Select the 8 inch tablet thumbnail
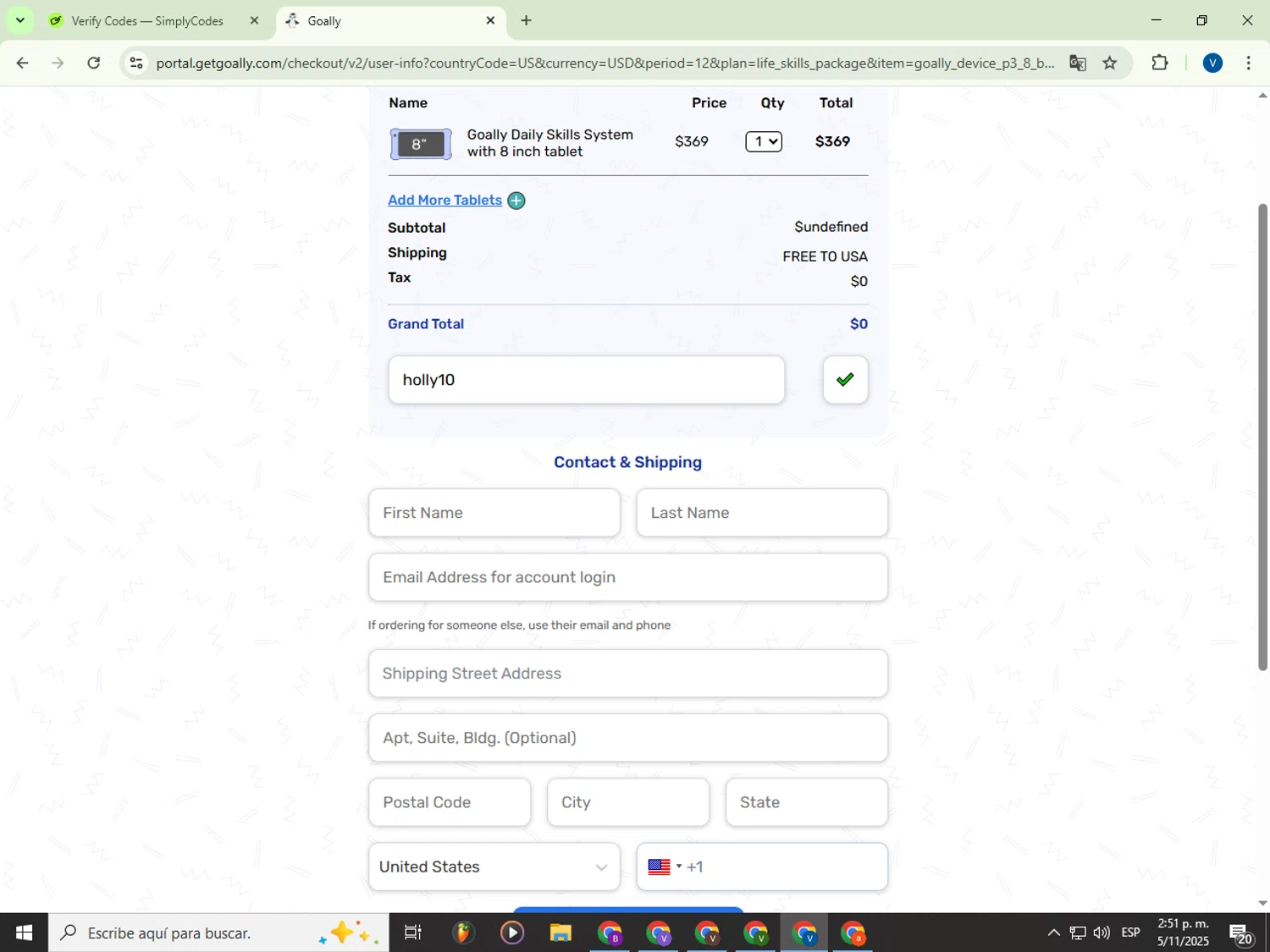The image size is (1270, 952). click(x=421, y=144)
